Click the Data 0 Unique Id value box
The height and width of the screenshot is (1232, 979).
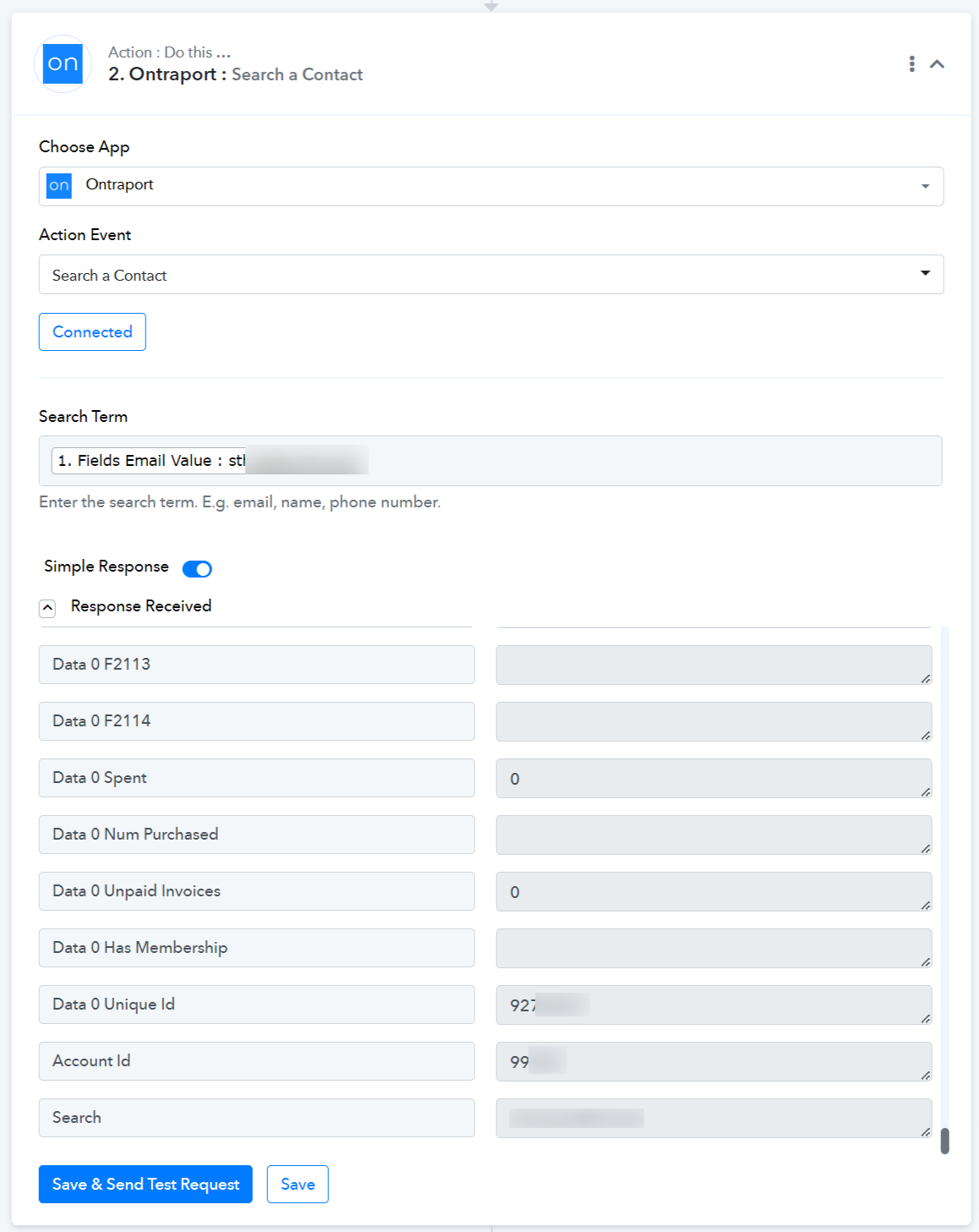click(x=714, y=1005)
